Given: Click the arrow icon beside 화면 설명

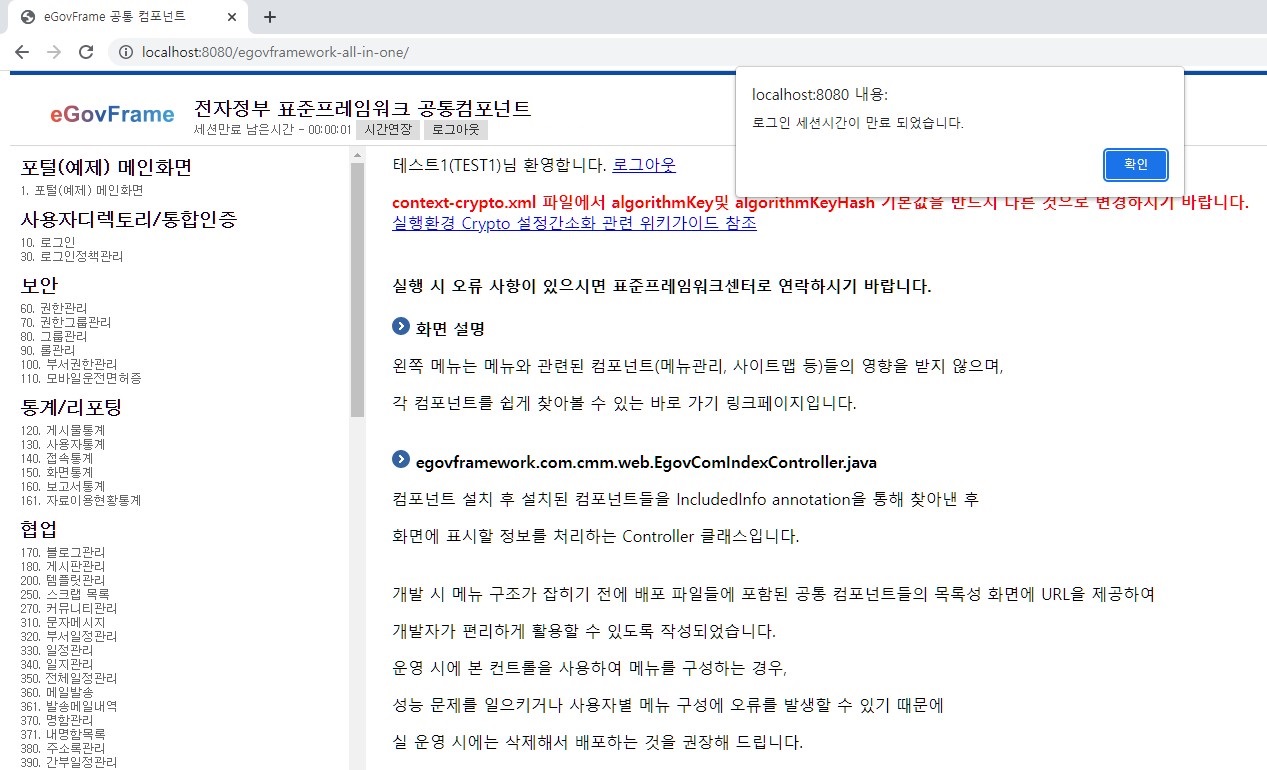Looking at the screenshot, I should click(401, 327).
